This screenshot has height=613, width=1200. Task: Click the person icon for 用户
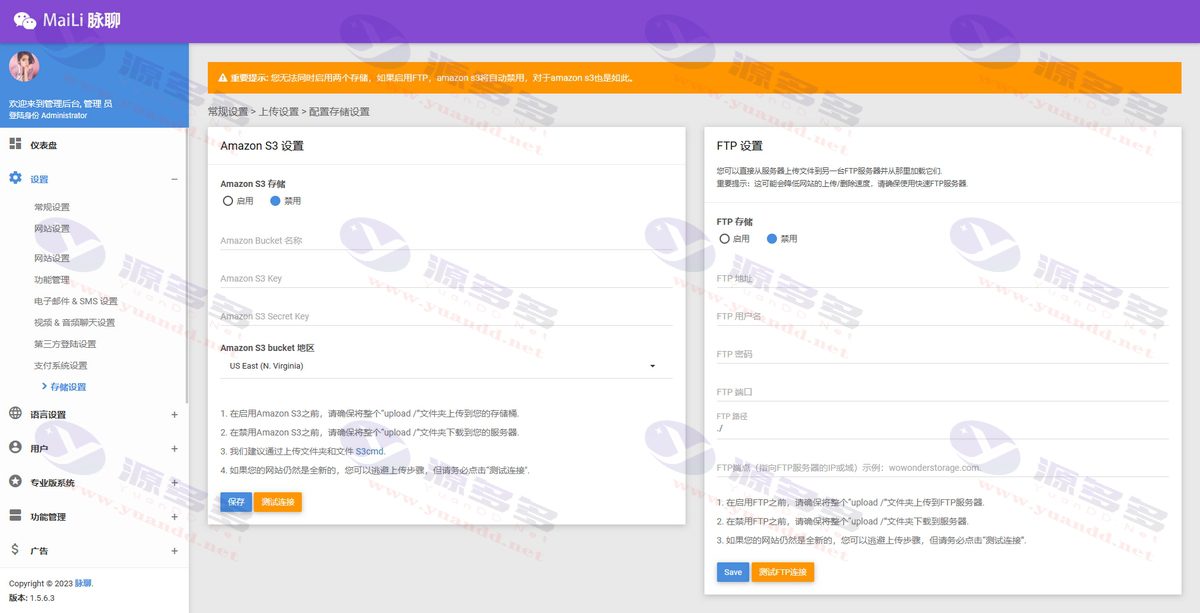point(15,448)
